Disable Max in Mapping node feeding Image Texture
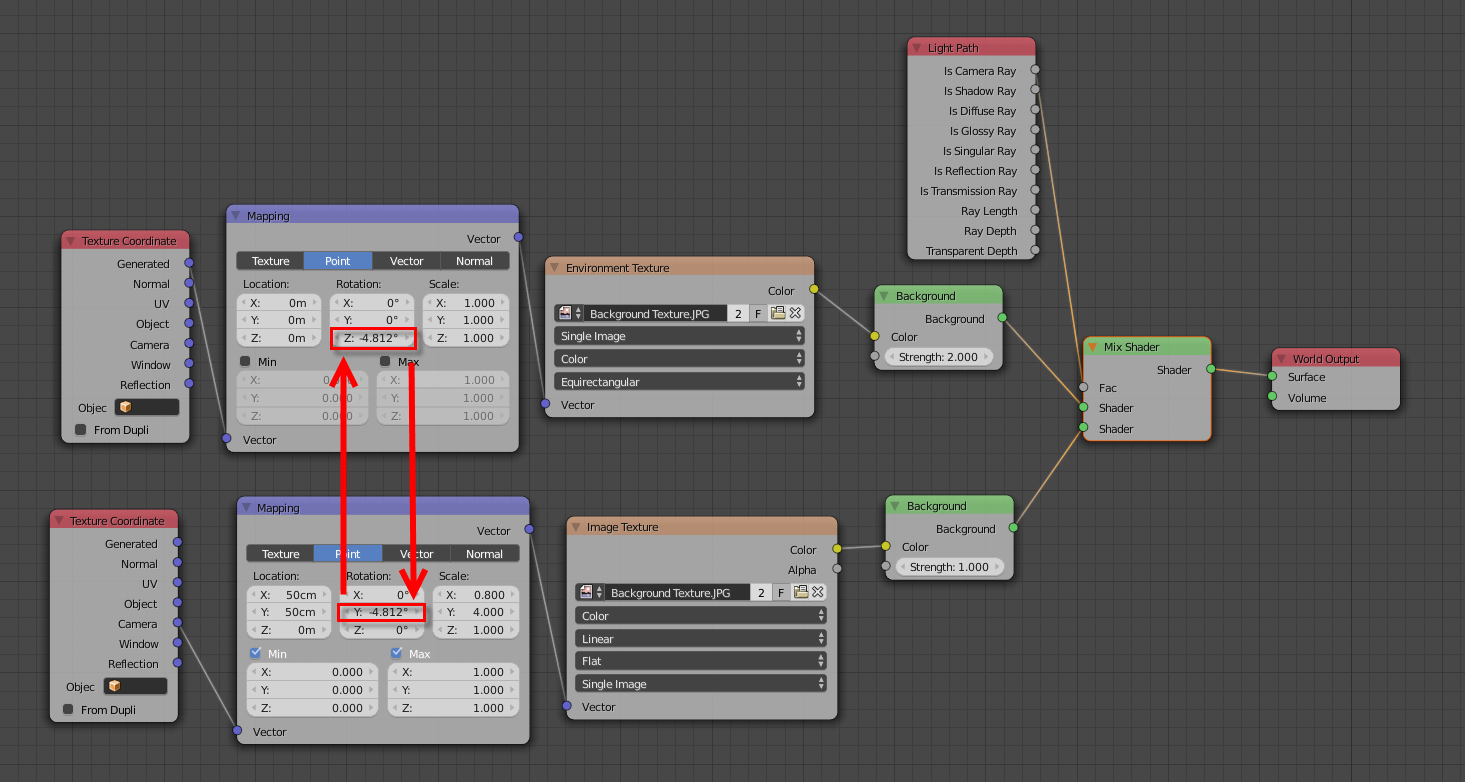Image resolution: width=1465 pixels, height=782 pixels. point(395,653)
